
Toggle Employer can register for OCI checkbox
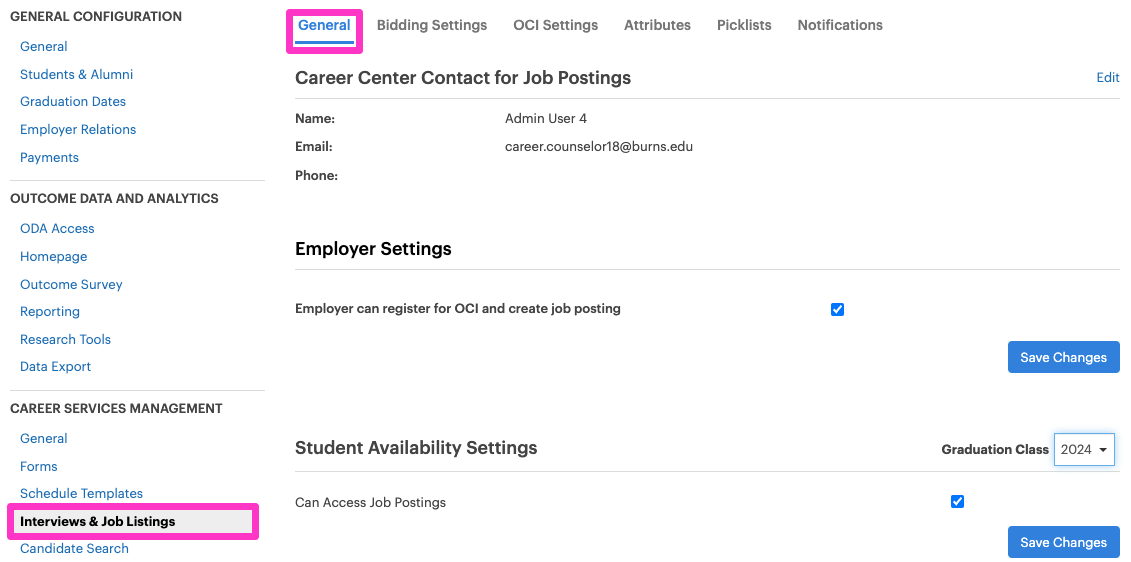[837, 309]
